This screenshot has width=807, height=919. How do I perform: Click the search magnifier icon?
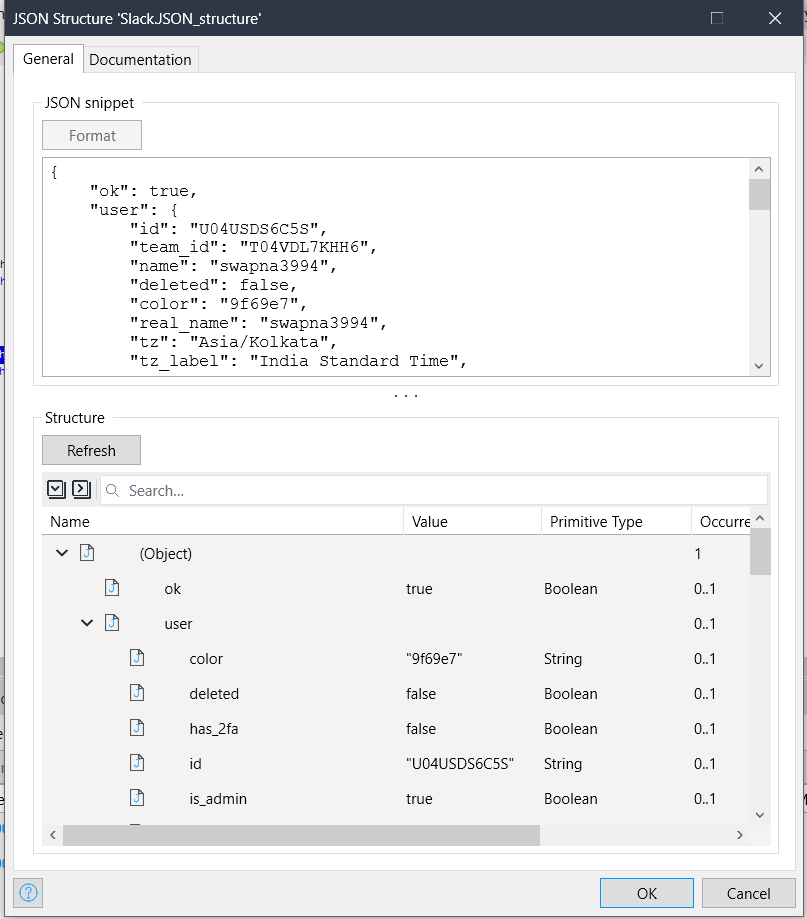[x=113, y=490]
